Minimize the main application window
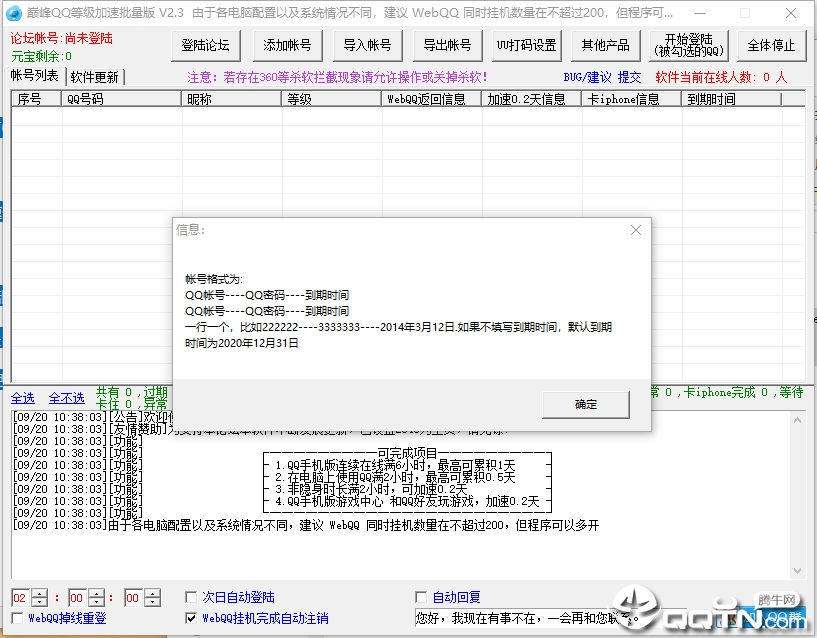 [699, 13]
